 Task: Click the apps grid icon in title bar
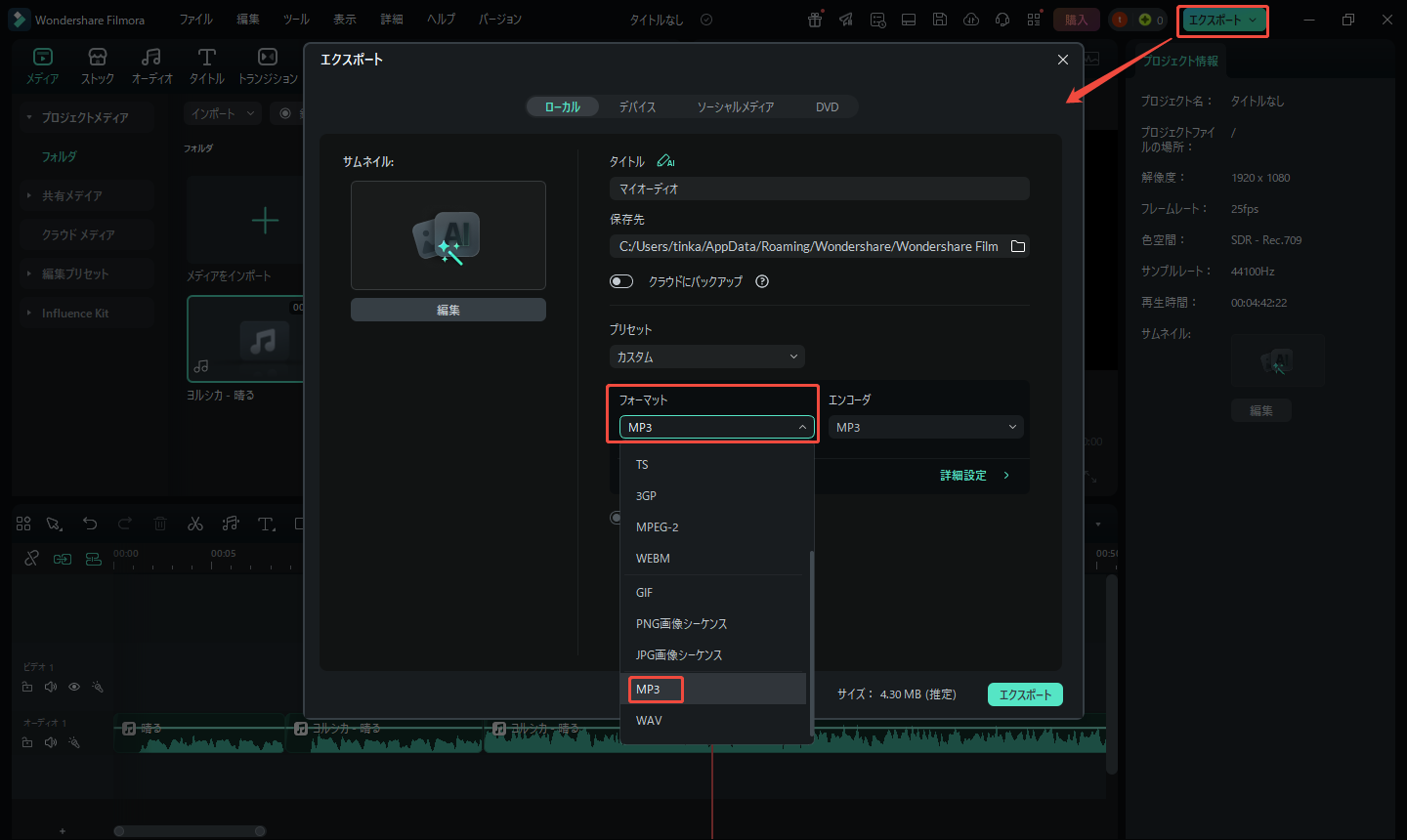(1034, 20)
